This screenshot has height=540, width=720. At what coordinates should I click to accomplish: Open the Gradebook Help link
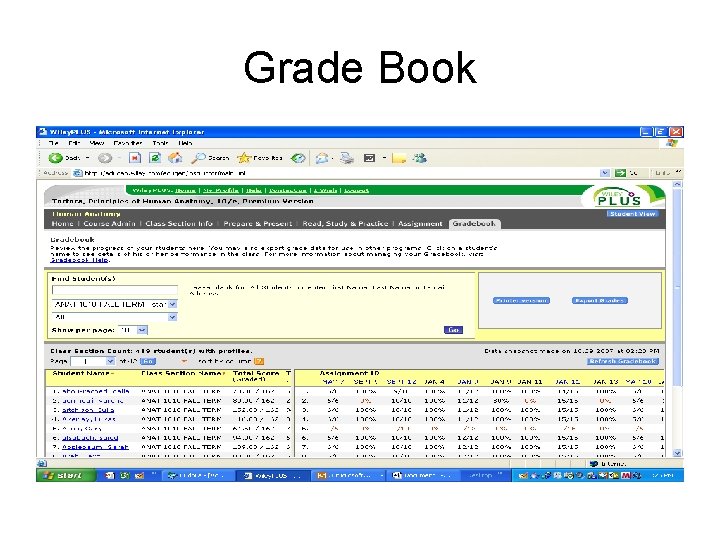coord(79,260)
